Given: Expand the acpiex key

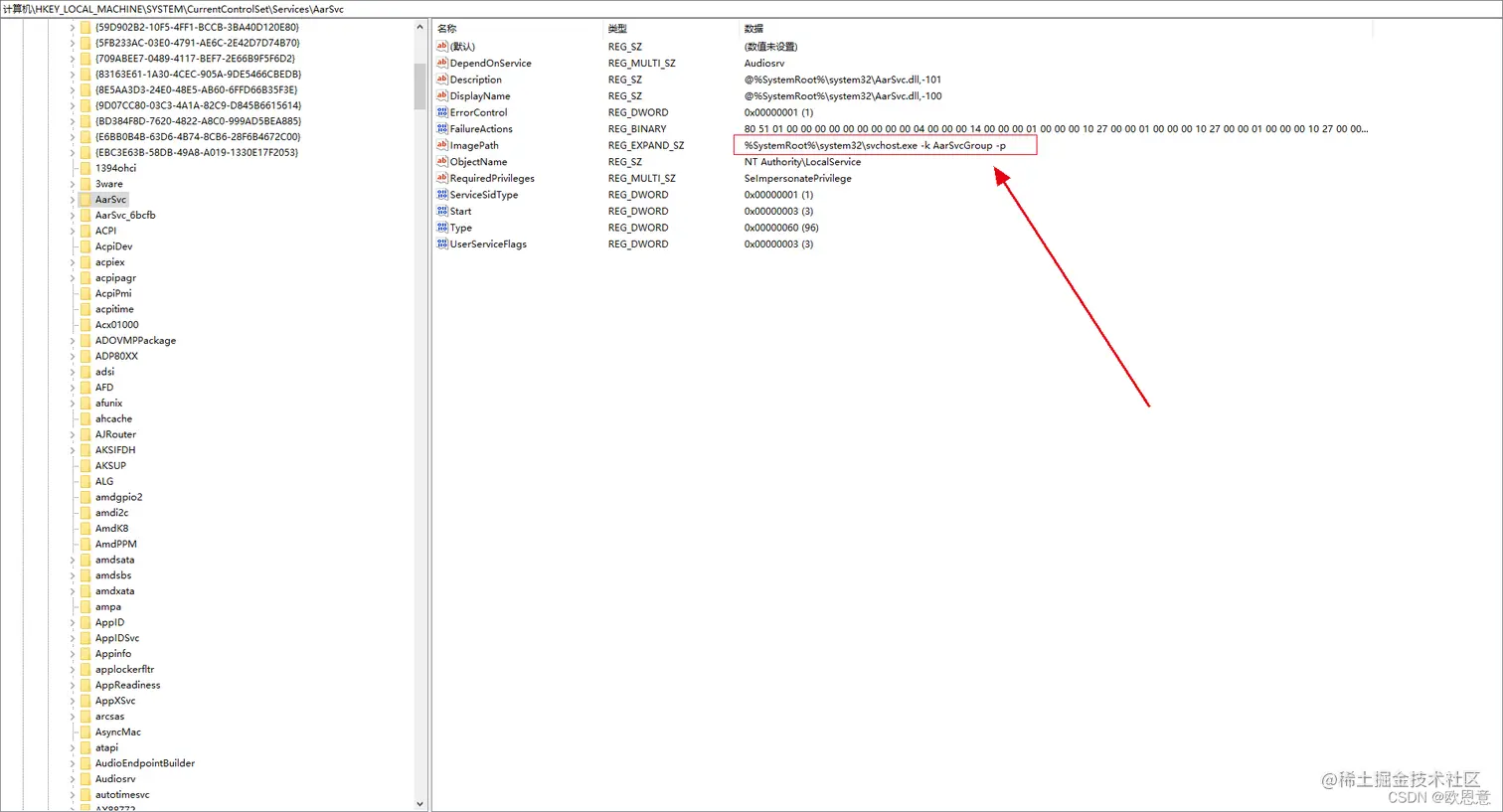Looking at the screenshot, I should 73,262.
